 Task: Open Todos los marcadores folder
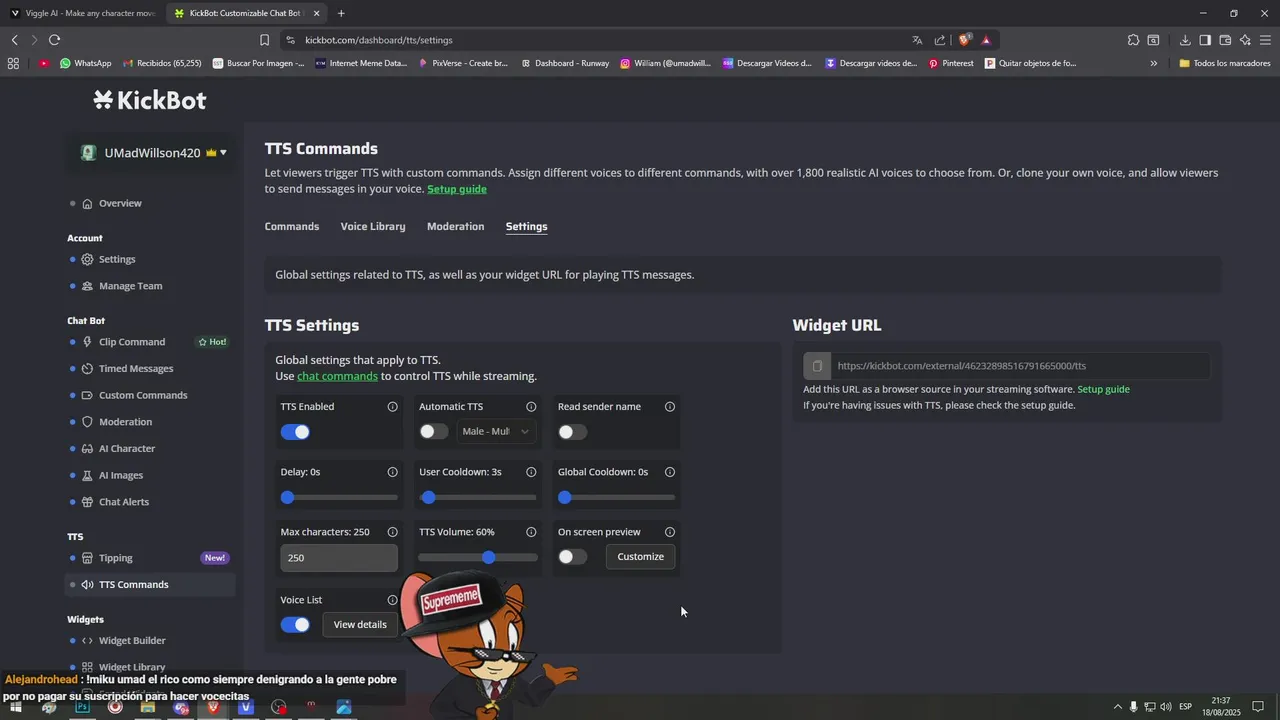[x=1225, y=63]
